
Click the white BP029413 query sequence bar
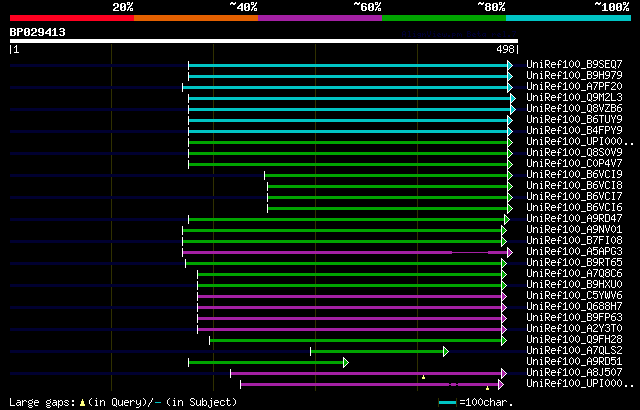[264, 41]
